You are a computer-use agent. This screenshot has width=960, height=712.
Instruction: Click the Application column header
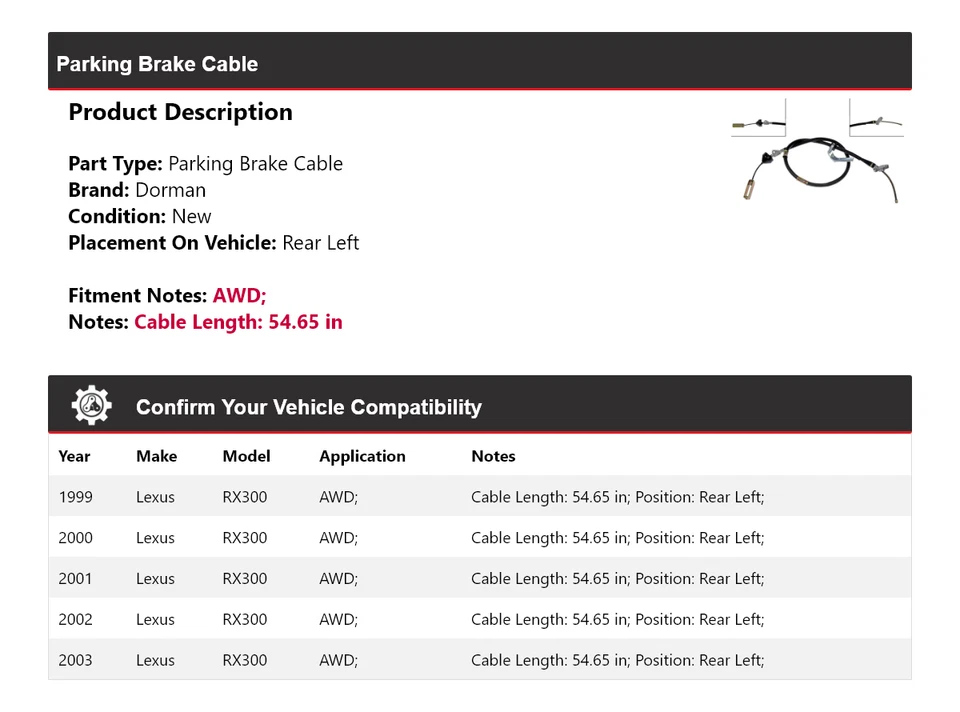pos(362,456)
